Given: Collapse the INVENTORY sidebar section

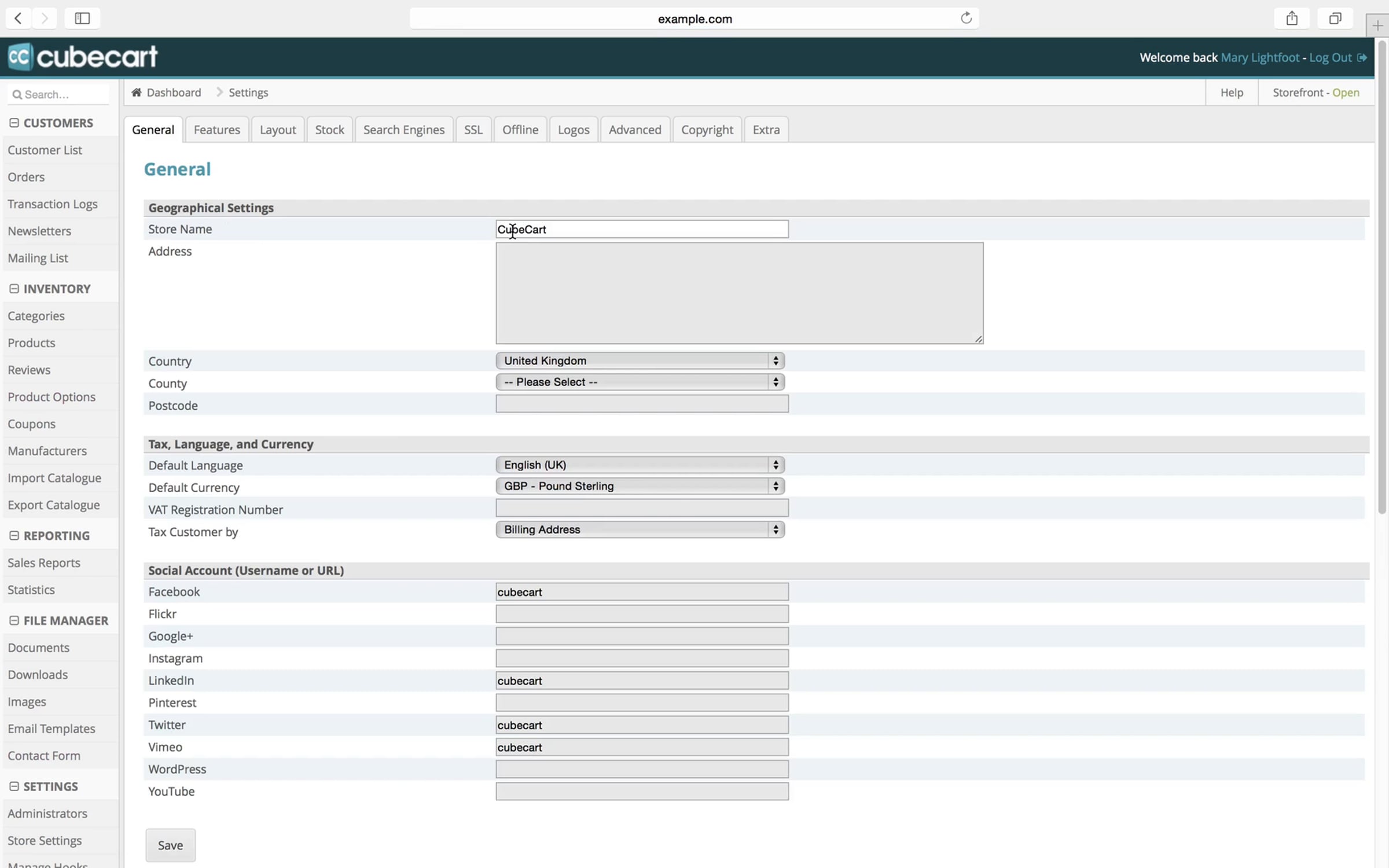Looking at the screenshot, I should [14, 289].
